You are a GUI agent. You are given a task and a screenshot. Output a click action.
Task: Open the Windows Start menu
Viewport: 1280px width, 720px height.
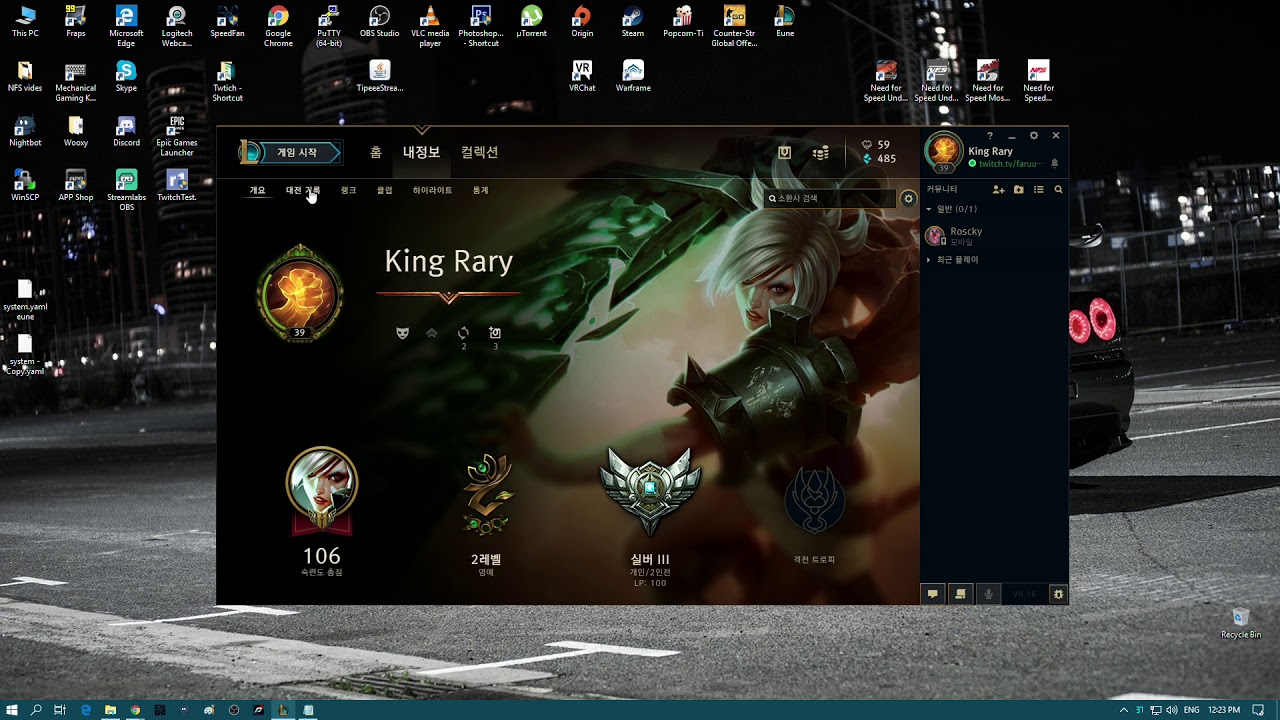[12, 710]
